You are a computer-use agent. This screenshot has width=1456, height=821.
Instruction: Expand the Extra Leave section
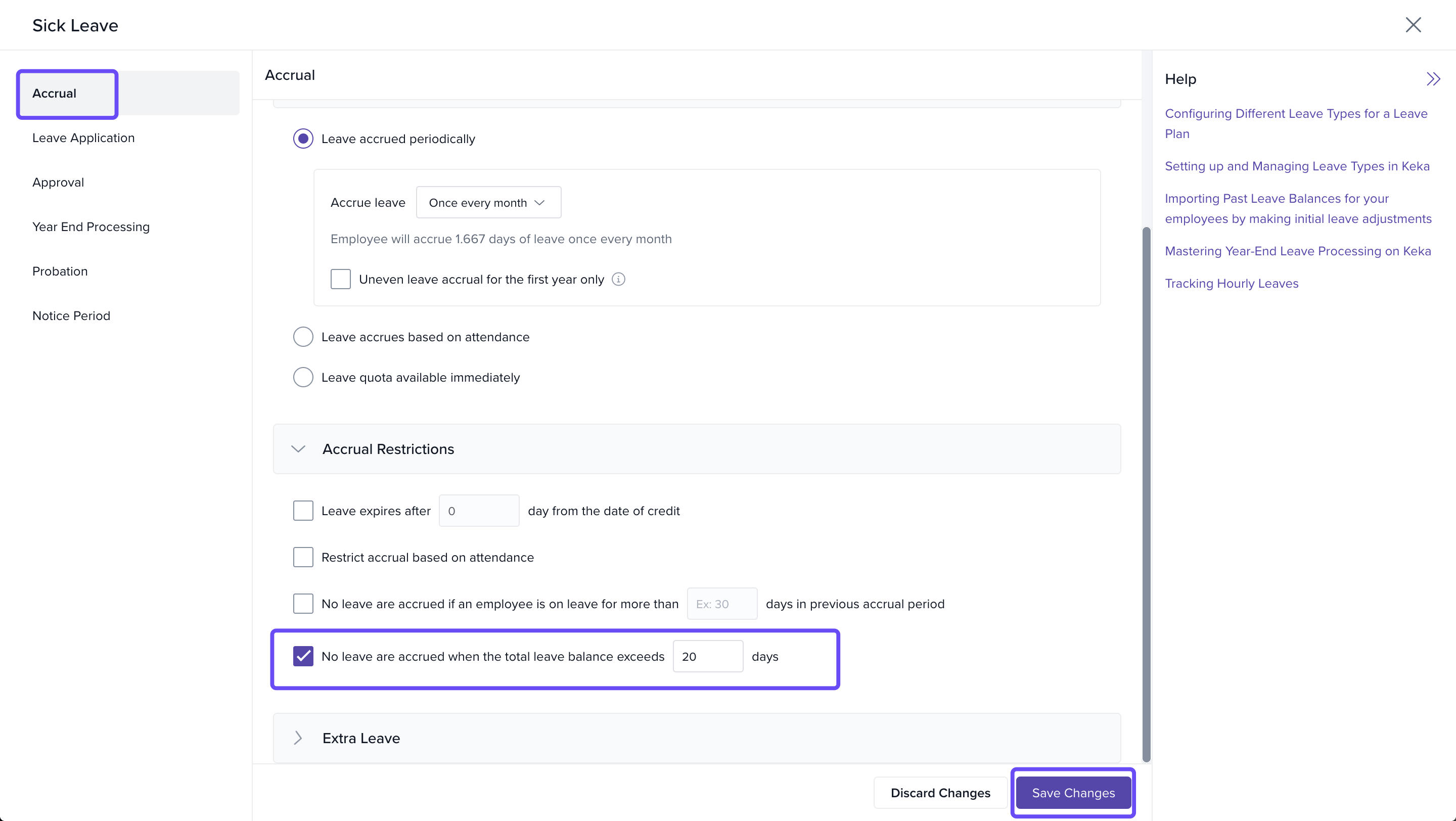298,738
